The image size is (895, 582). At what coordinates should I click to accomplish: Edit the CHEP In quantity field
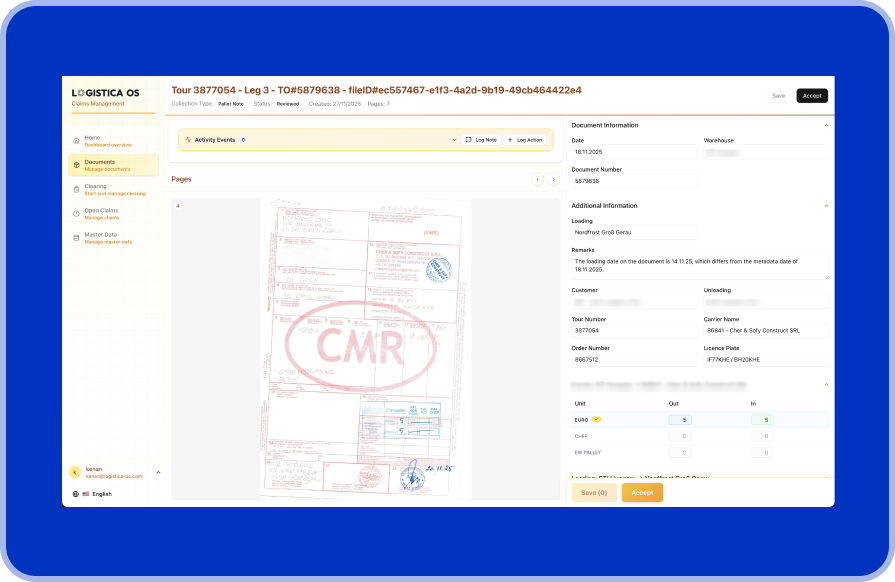762,436
